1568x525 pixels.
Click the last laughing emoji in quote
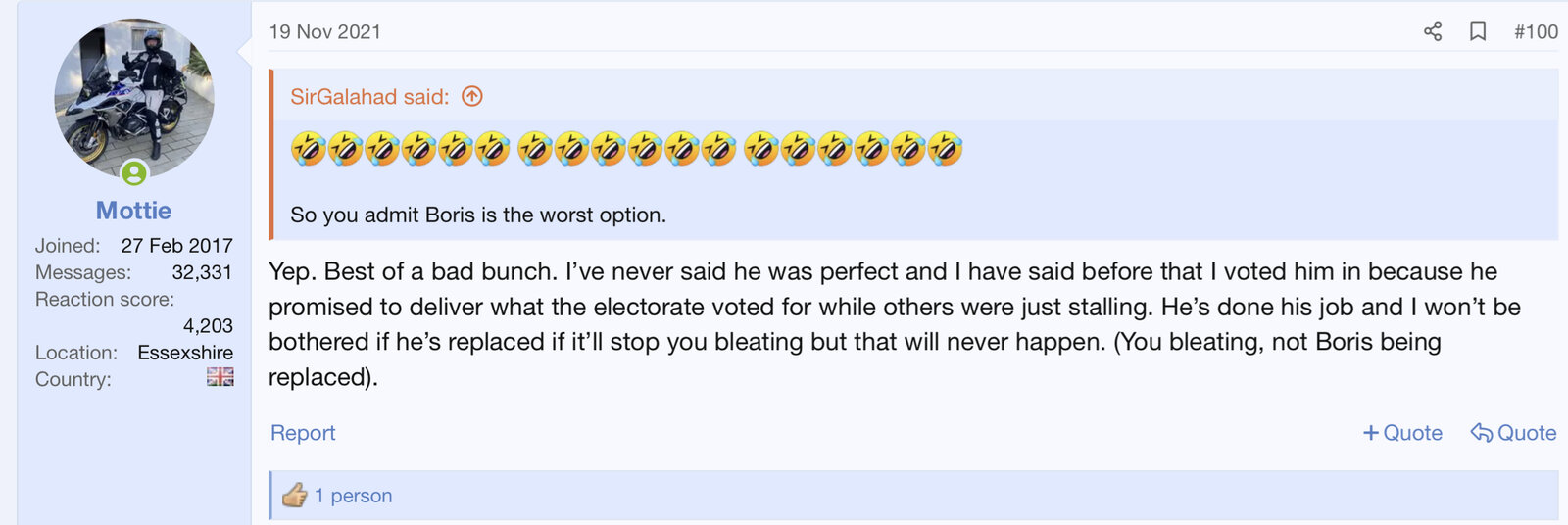945,149
